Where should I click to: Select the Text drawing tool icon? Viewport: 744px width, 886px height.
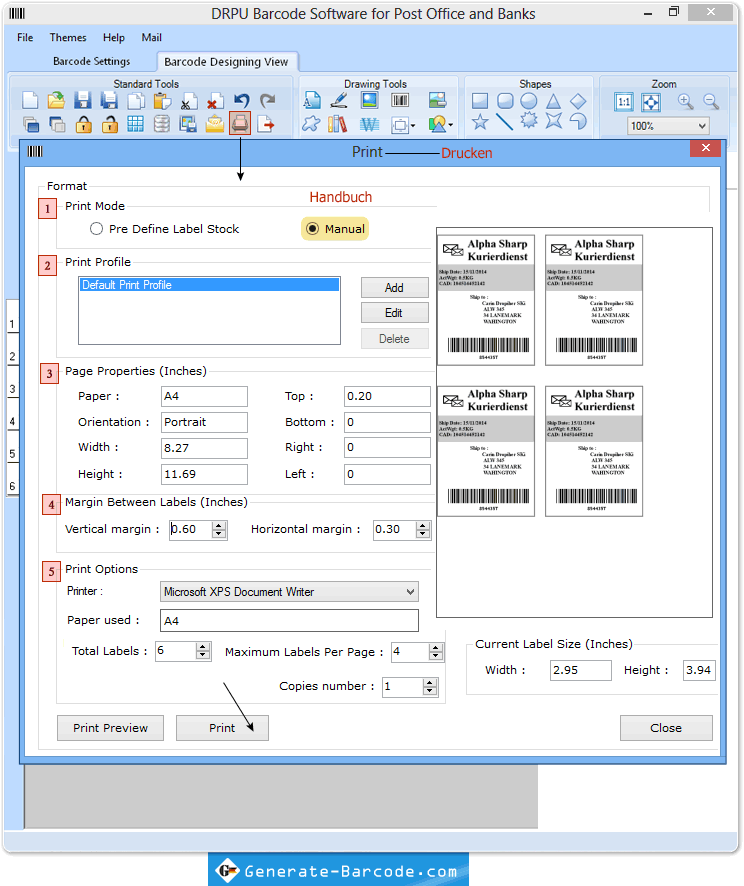[x=312, y=101]
